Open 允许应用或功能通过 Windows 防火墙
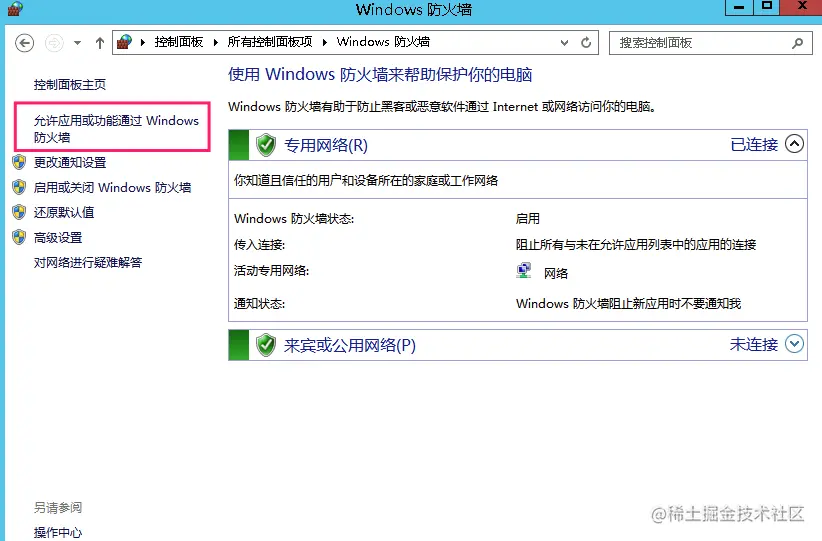Screen dimensions: 822x541 pyautogui.click(x=116, y=129)
